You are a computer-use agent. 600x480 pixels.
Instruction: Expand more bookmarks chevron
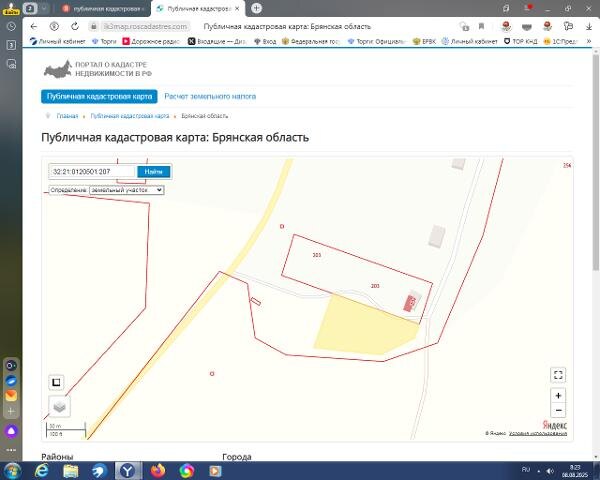589,41
